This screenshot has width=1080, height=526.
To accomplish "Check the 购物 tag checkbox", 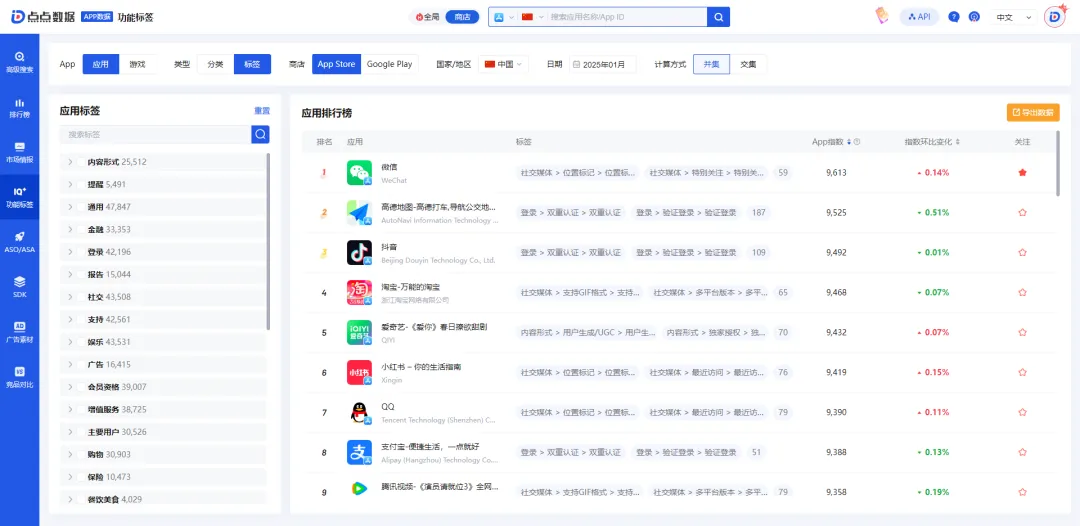I will tap(81, 454).
